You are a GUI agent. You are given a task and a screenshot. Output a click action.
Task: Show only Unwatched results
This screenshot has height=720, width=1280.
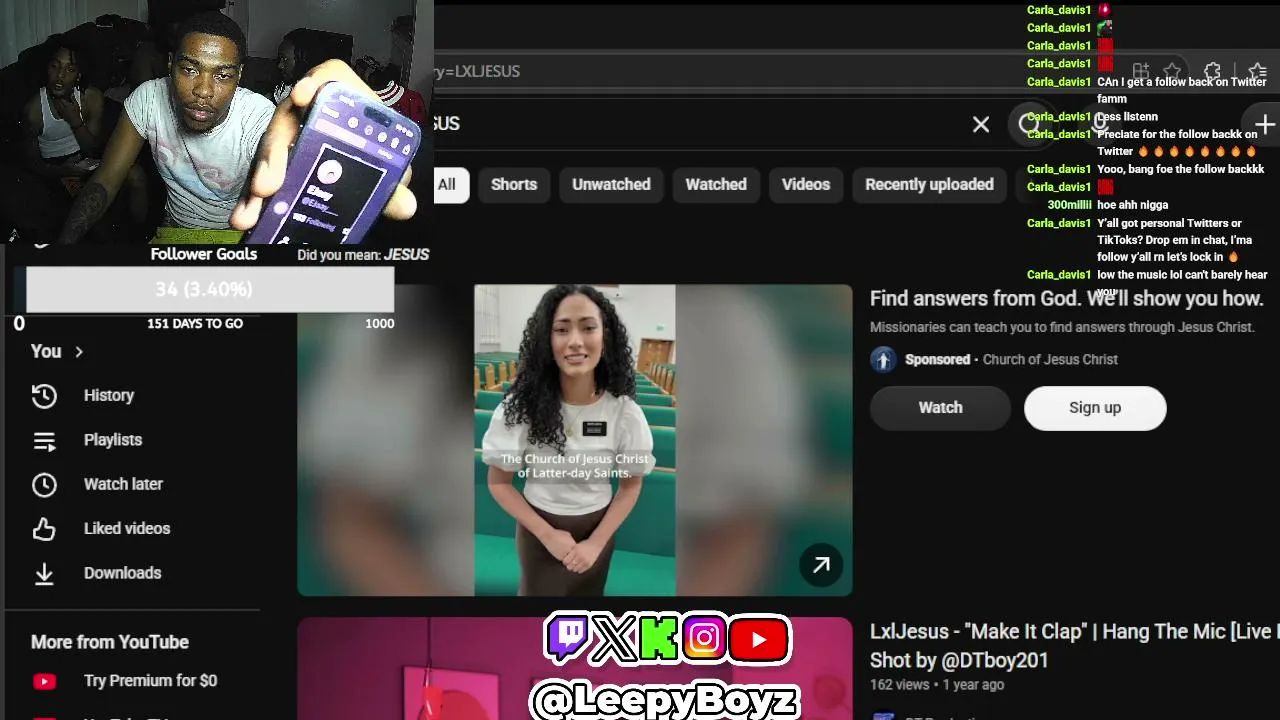611,185
